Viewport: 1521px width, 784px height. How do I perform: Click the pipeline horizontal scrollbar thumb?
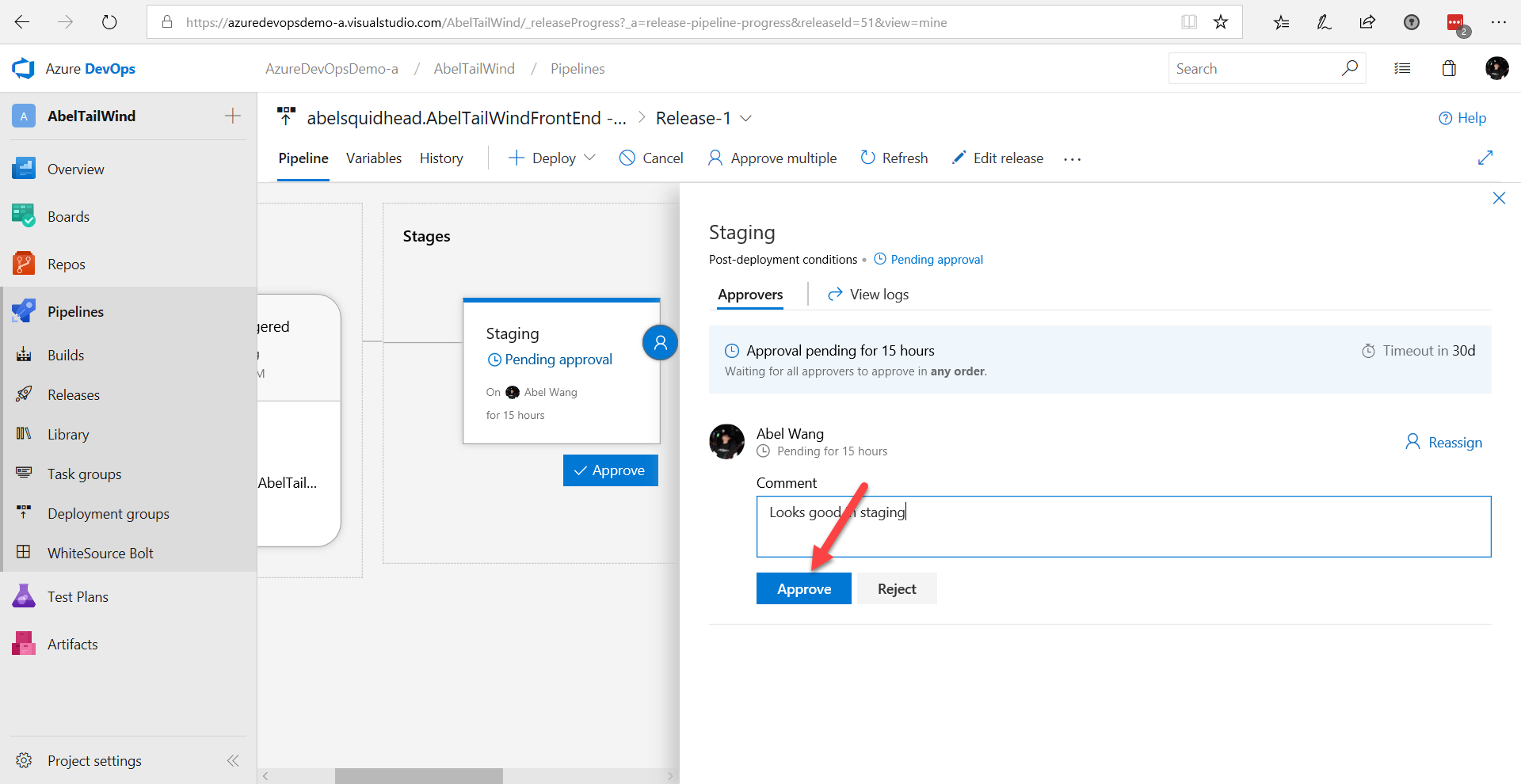click(418, 776)
